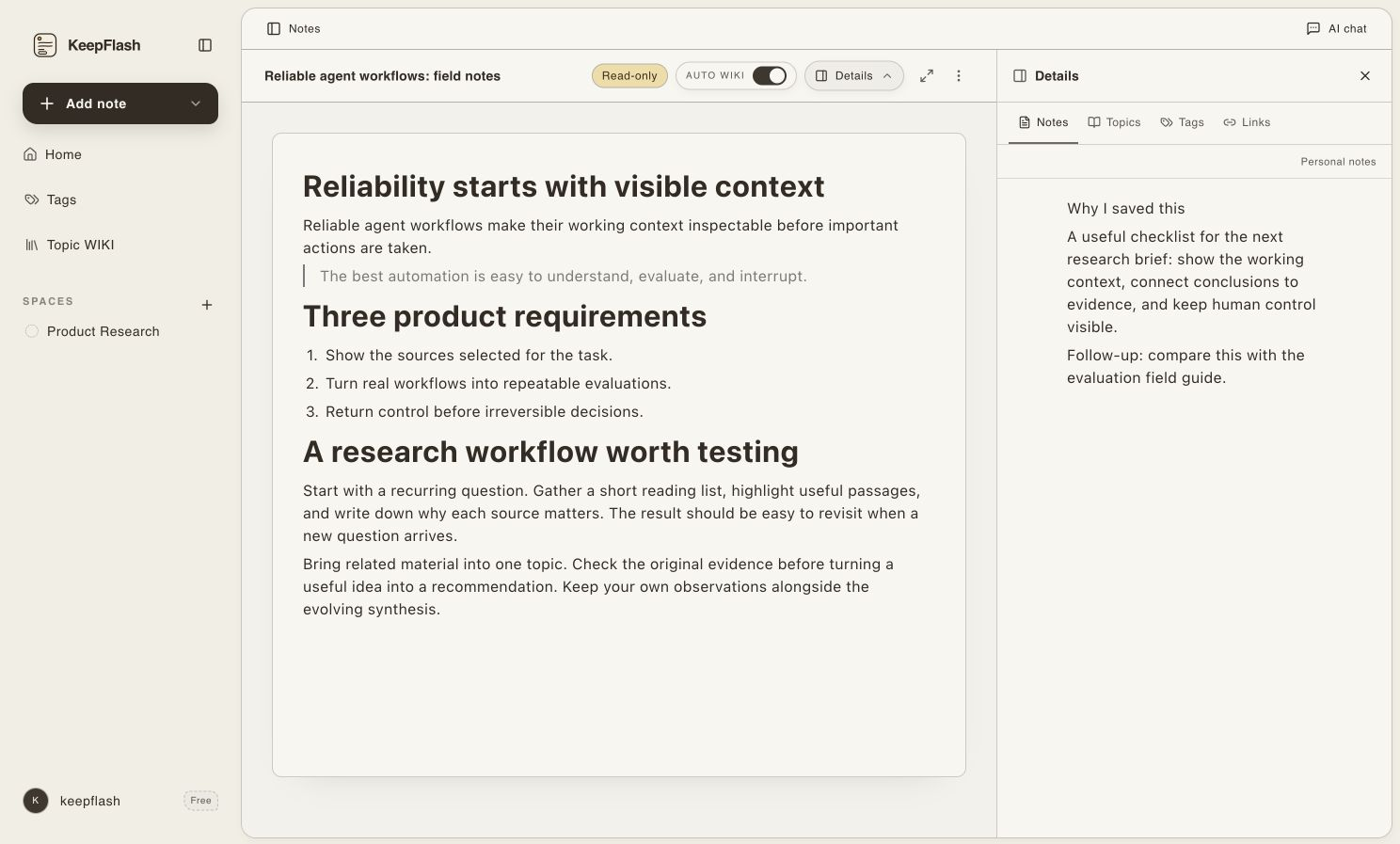This screenshot has width=1400, height=844.
Task: Click the Personal notes label
Action: [x=1338, y=162]
